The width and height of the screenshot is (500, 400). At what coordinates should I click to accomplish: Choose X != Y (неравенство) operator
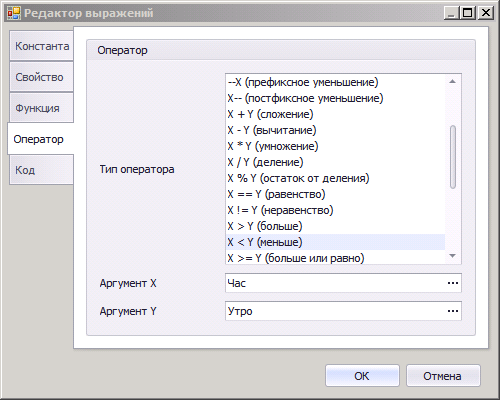coord(335,210)
